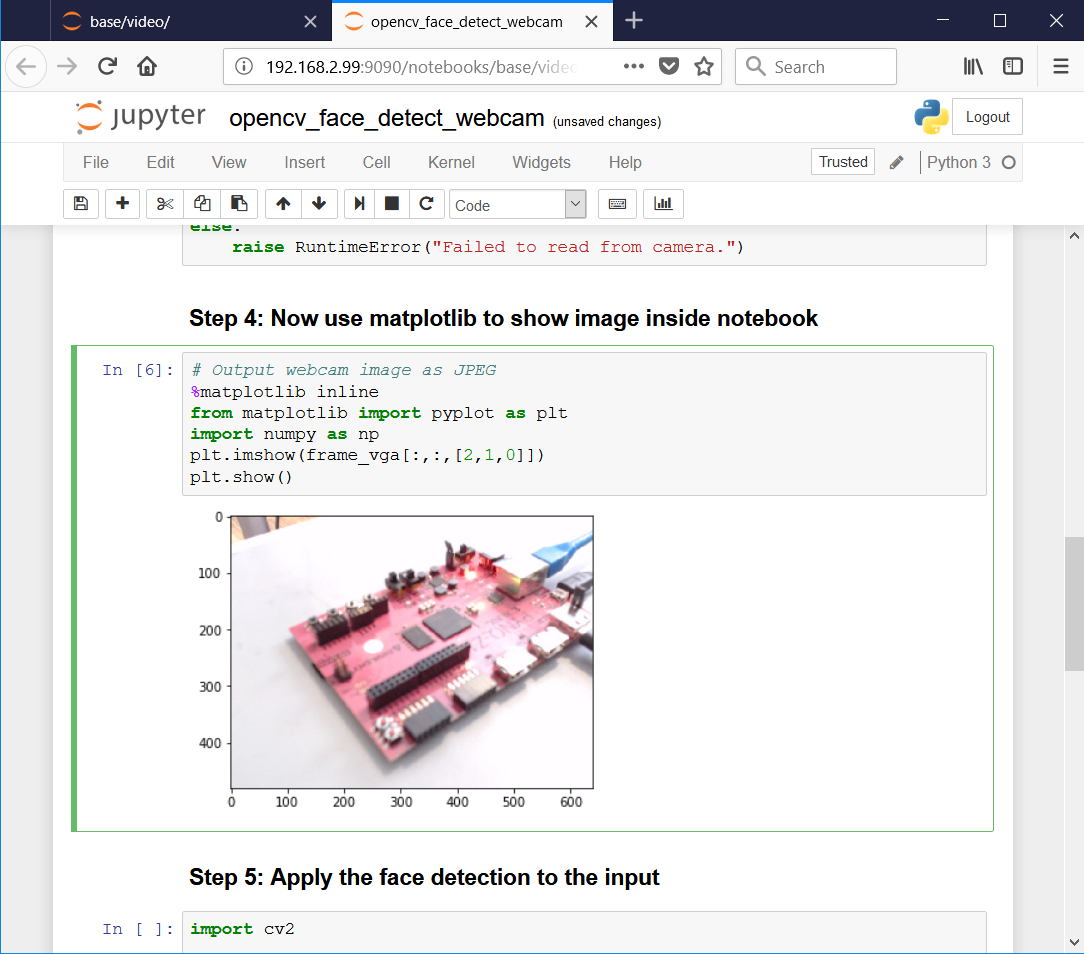Open the Kernel menu

pyautogui.click(x=451, y=162)
